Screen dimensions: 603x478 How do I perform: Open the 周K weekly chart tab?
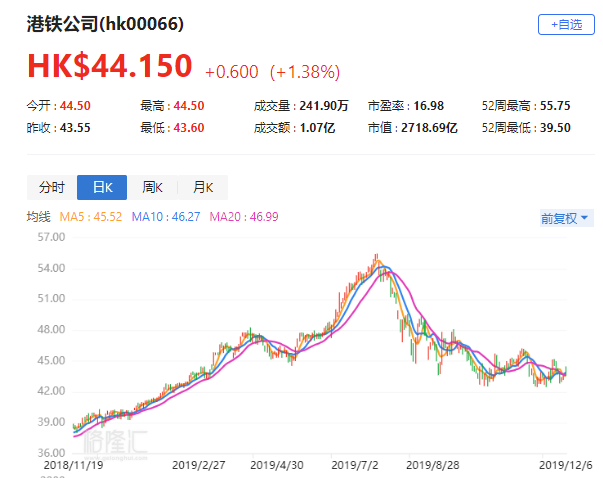point(153,187)
